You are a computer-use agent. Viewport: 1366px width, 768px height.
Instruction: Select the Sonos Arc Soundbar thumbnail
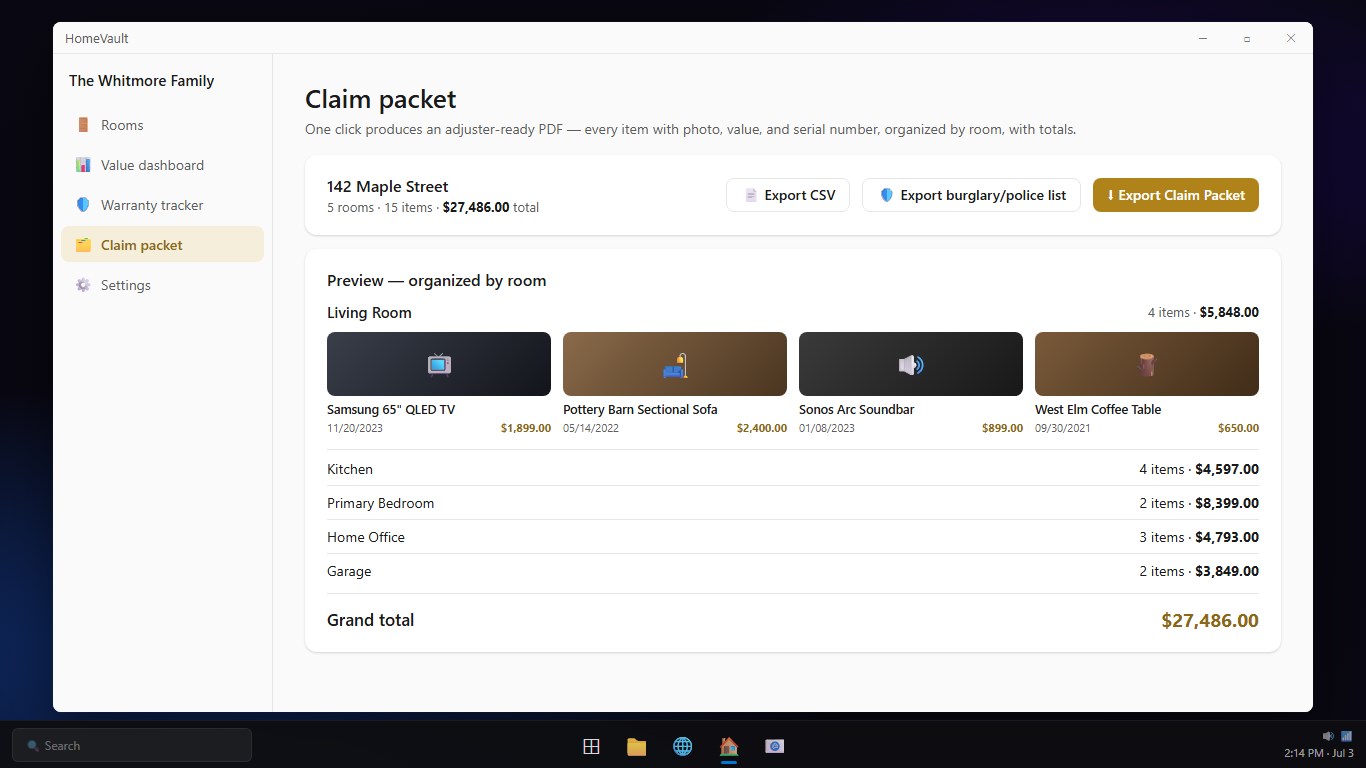(911, 364)
